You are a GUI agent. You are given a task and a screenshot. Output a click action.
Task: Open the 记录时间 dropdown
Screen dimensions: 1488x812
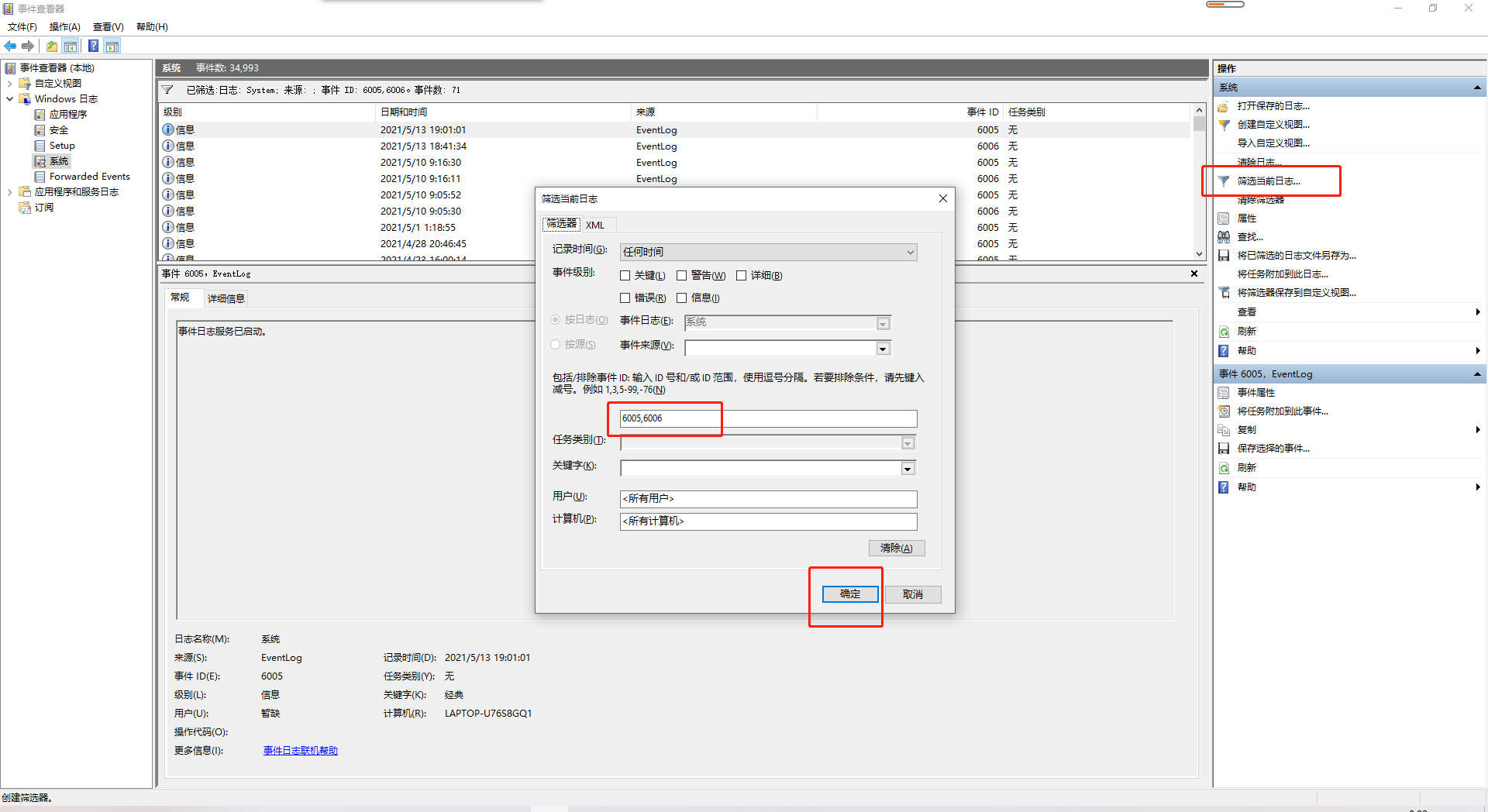pos(769,253)
